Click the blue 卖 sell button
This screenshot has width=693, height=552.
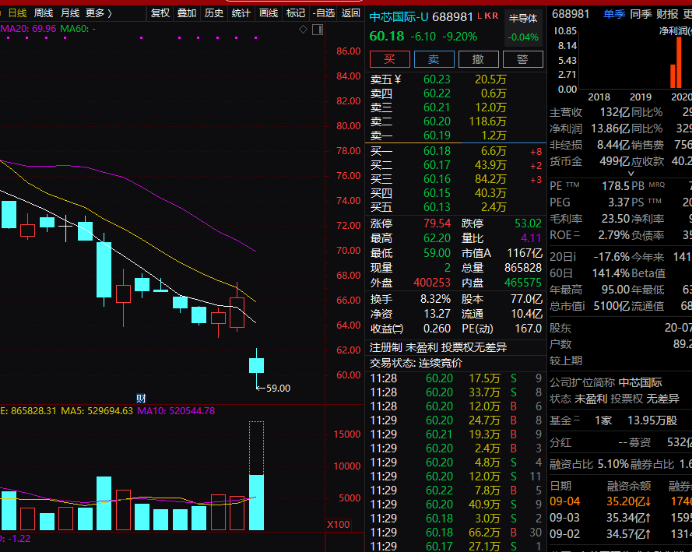point(434,59)
